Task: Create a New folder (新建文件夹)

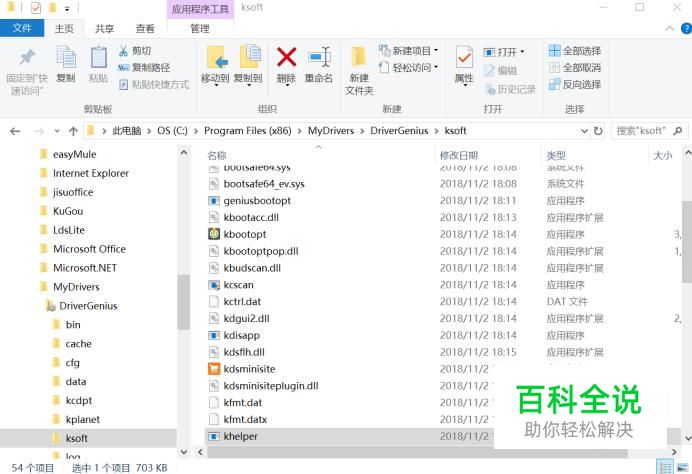Action: point(359,71)
